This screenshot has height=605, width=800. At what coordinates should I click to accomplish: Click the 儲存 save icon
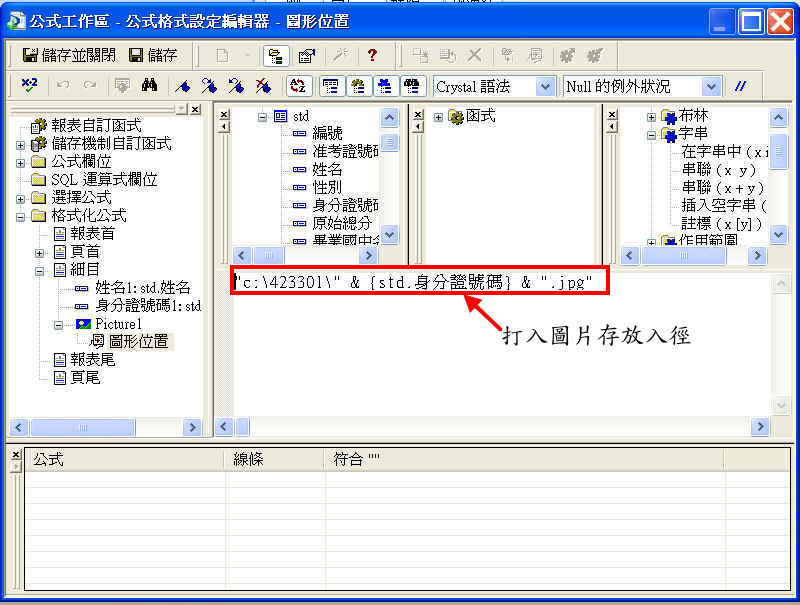point(137,57)
